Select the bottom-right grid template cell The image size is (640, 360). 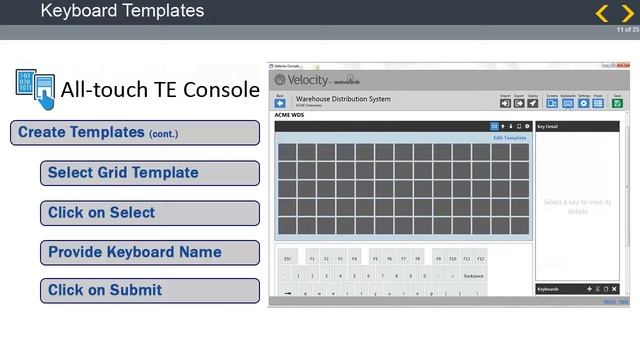[x=520, y=226]
